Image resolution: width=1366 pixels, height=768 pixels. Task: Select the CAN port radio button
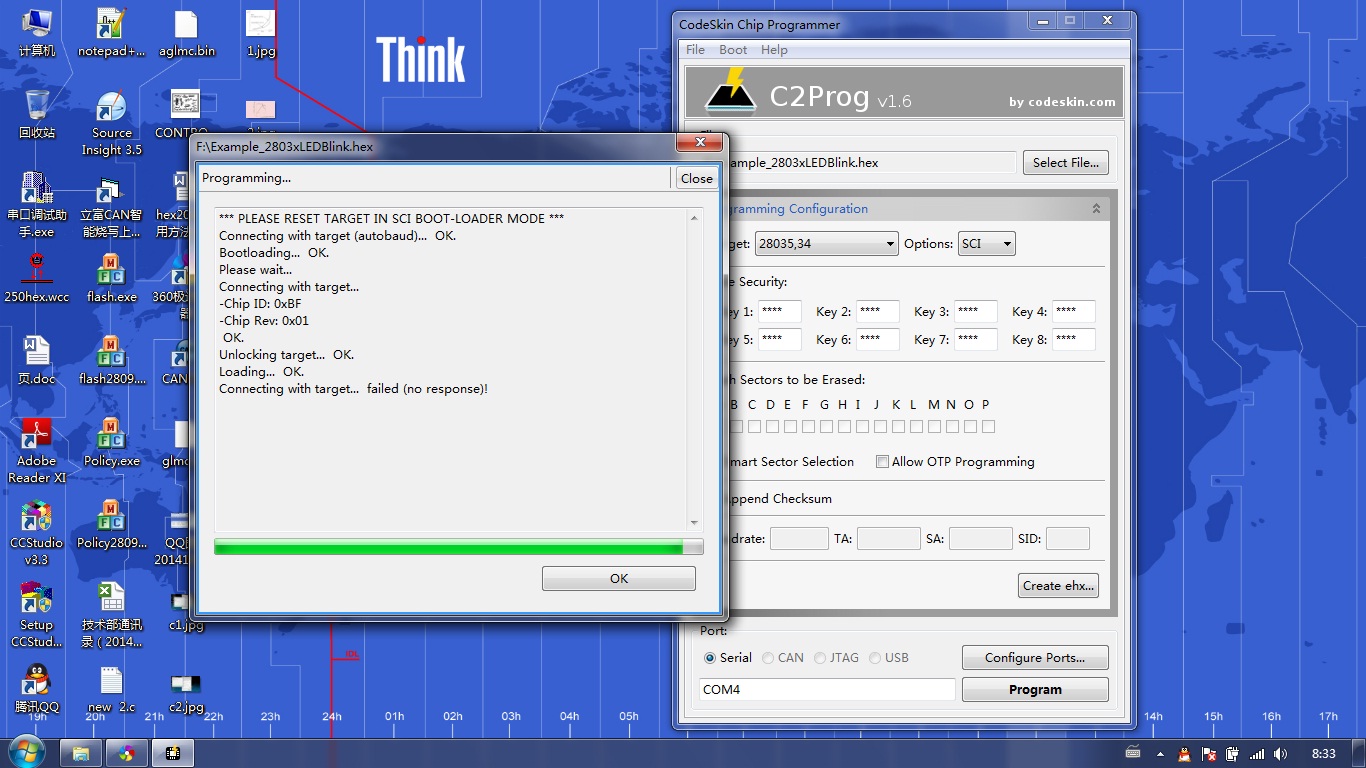[768, 658]
